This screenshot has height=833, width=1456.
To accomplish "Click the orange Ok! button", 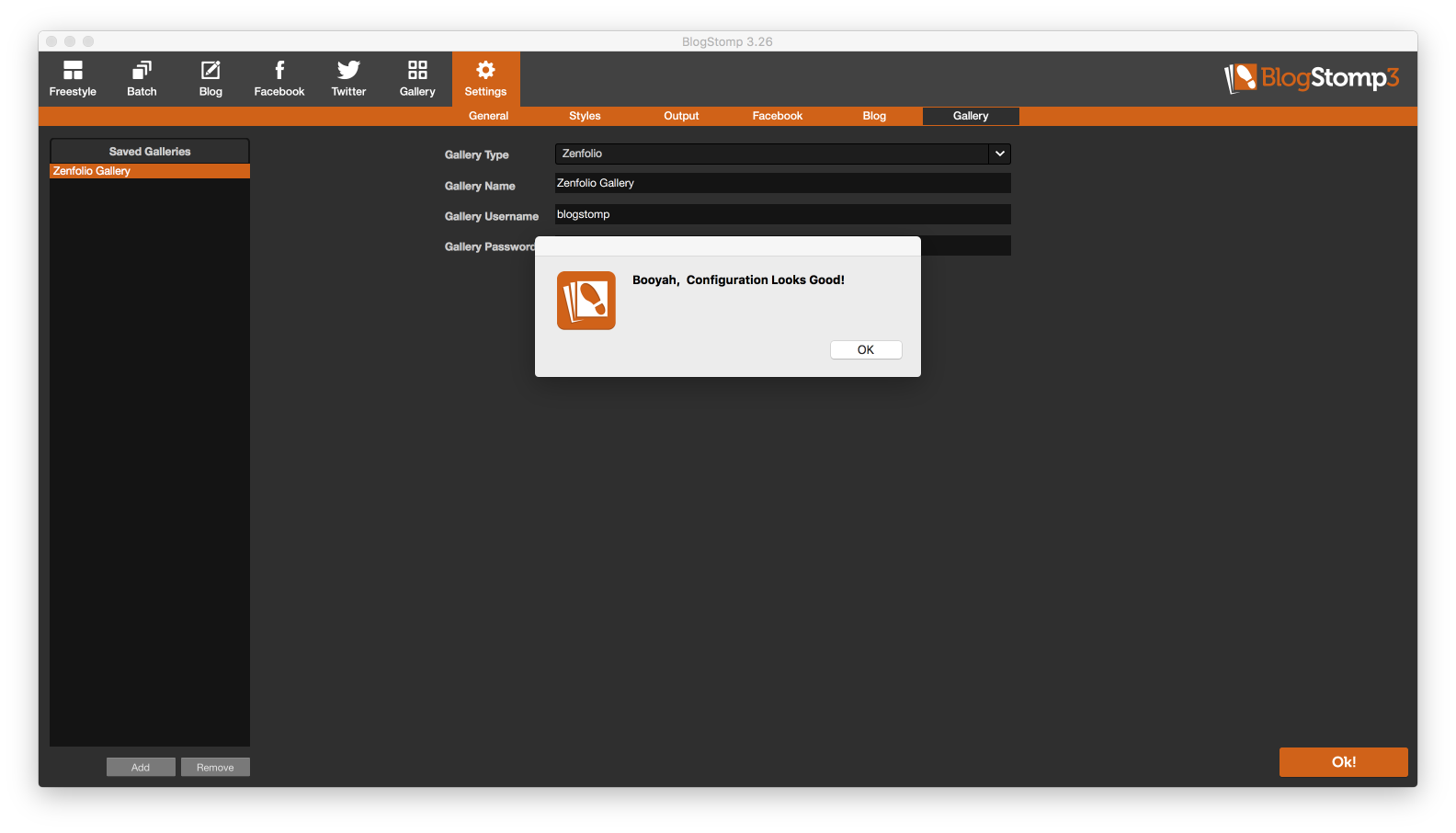I will coord(1343,762).
